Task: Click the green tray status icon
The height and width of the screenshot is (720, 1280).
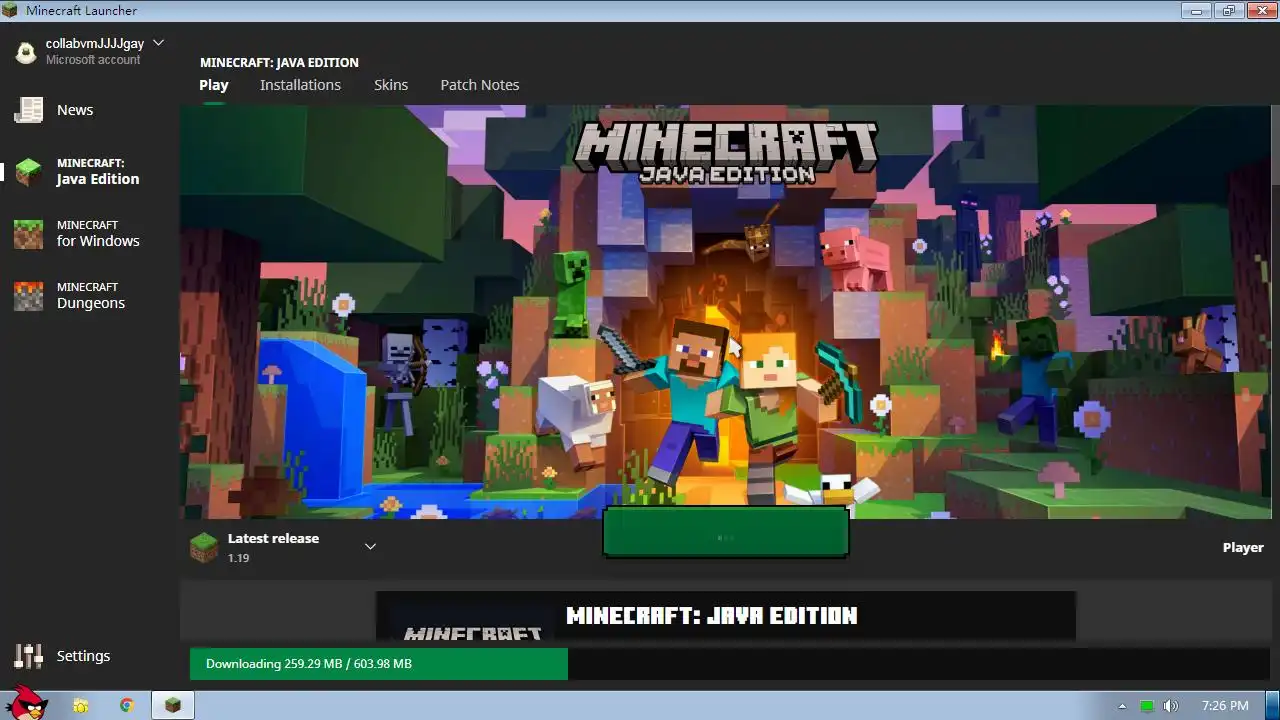Action: 1147,706
